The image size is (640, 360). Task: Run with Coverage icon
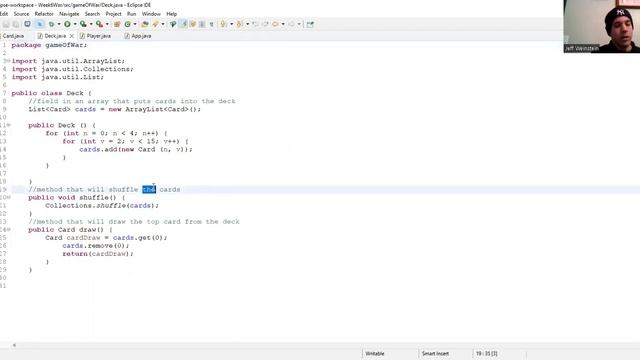[83, 24]
